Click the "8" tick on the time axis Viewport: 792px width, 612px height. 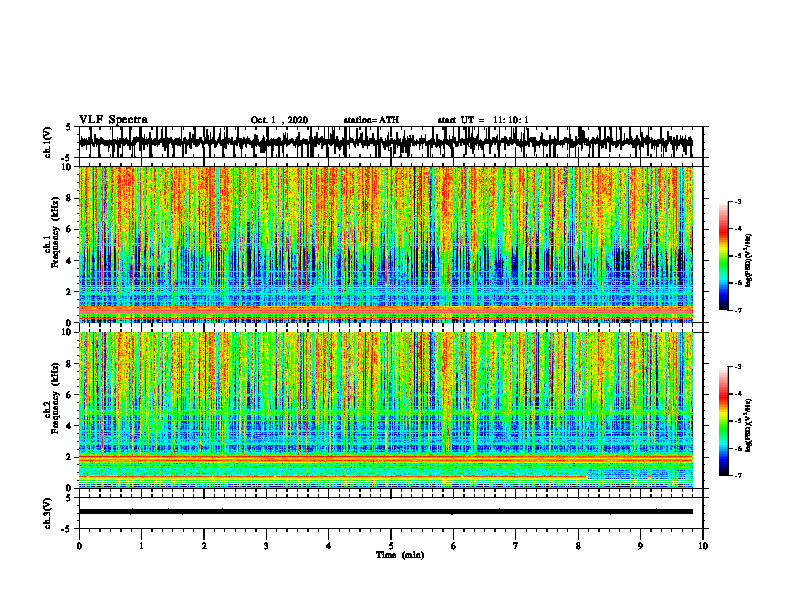point(578,546)
